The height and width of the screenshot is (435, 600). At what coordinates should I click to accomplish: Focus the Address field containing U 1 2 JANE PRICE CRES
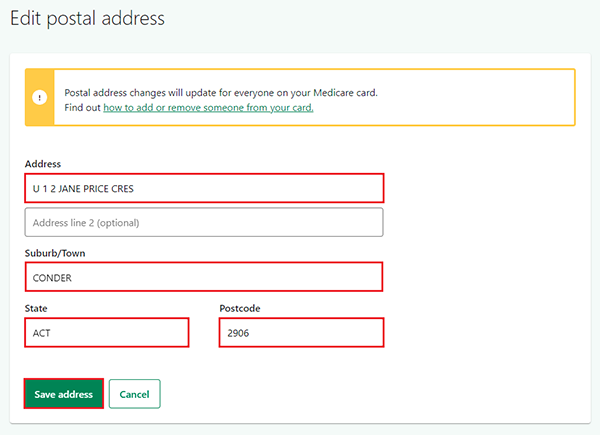(x=204, y=188)
